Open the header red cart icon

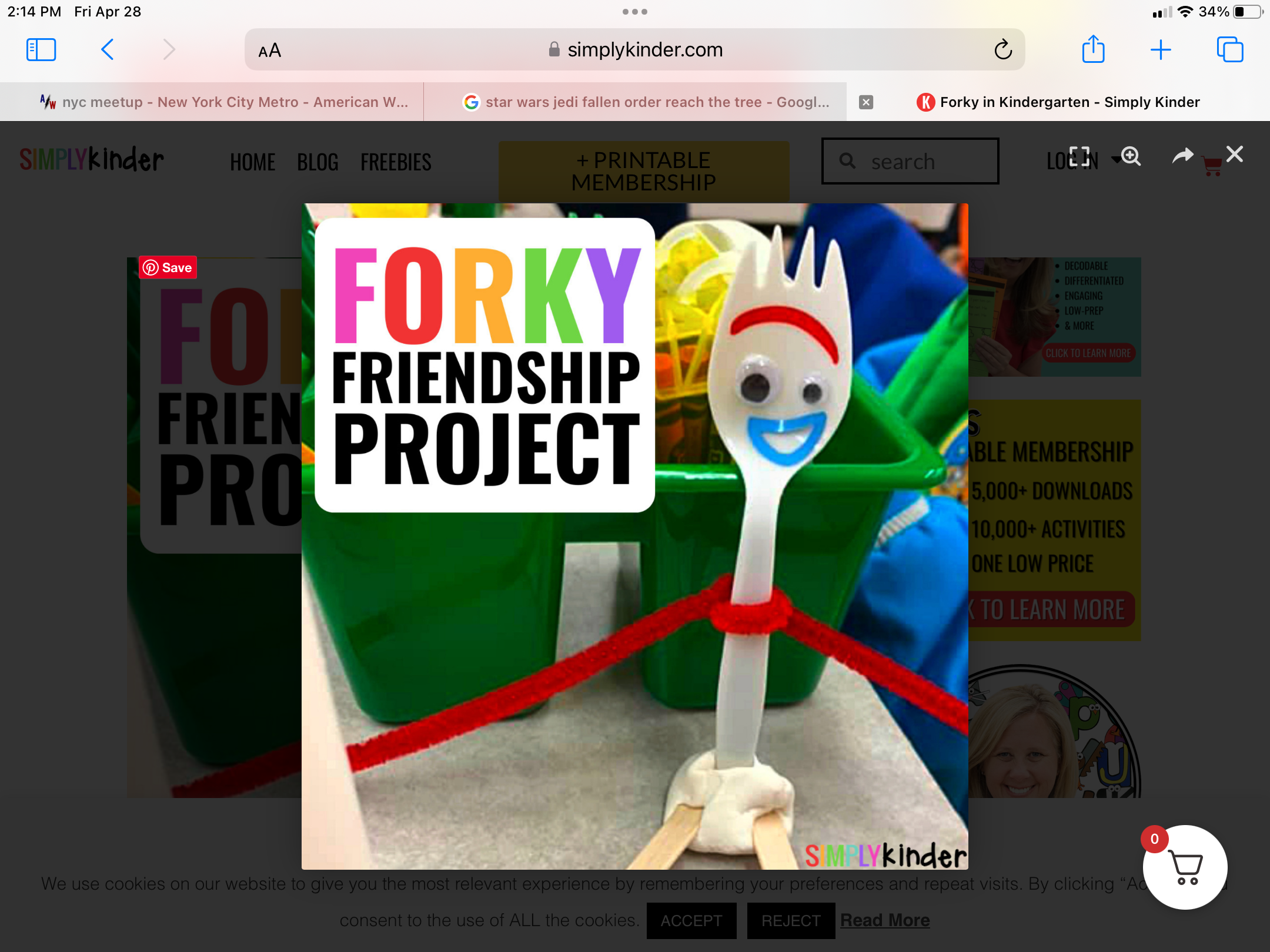pos(1212,166)
